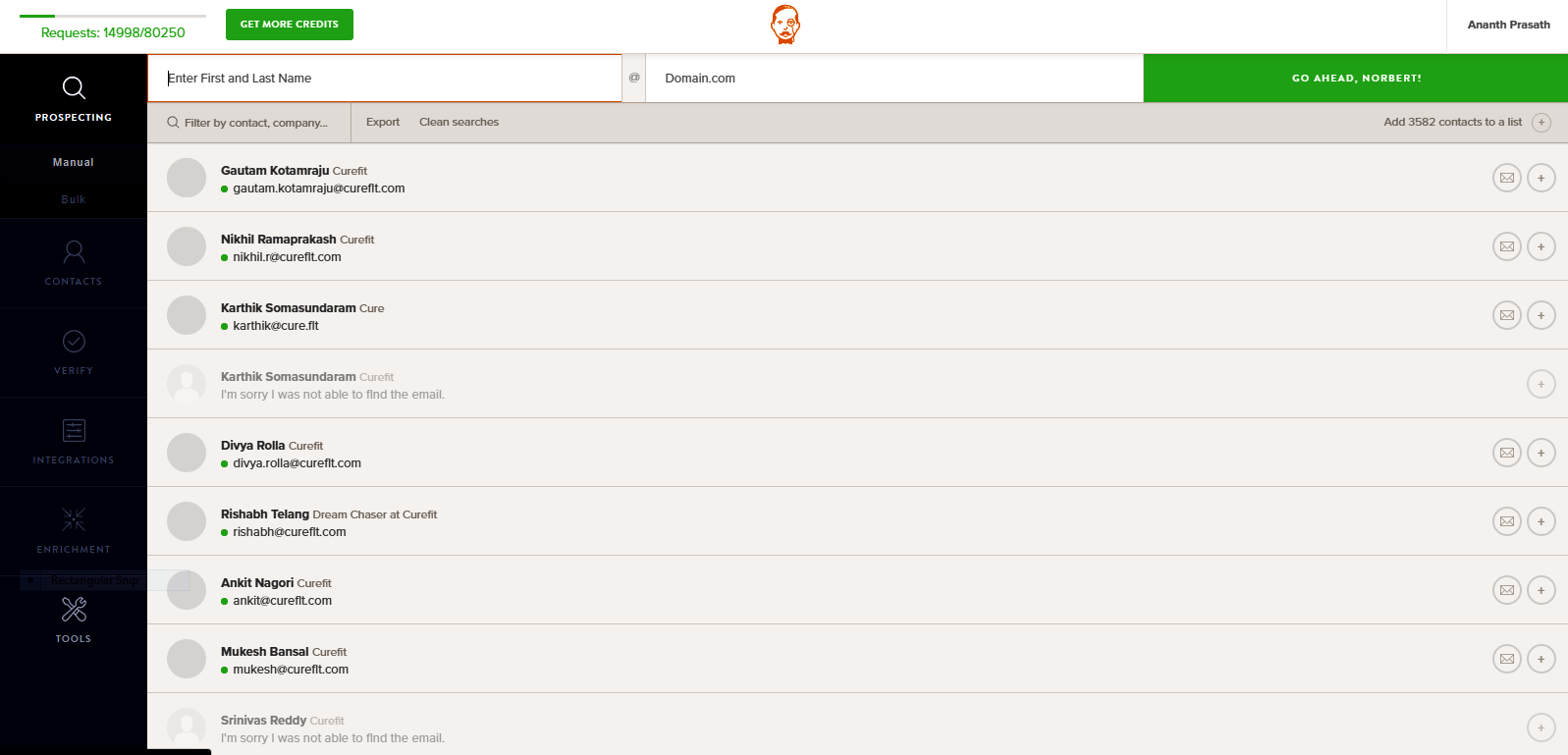Open the Prospecting search icon
Image resolution: width=1568 pixels, height=755 pixels.
click(74, 87)
